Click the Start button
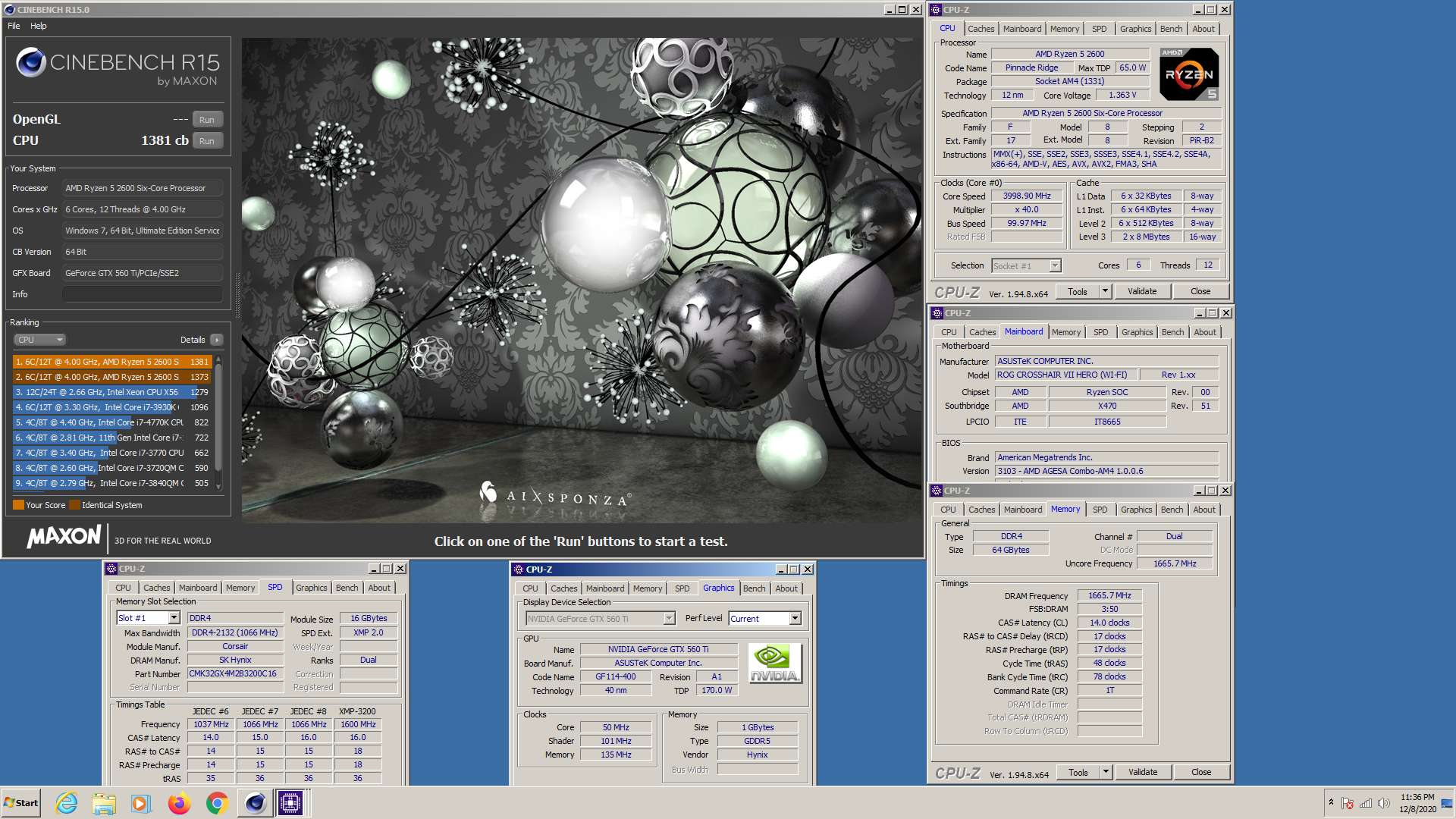The height and width of the screenshot is (819, 1456). (20, 803)
